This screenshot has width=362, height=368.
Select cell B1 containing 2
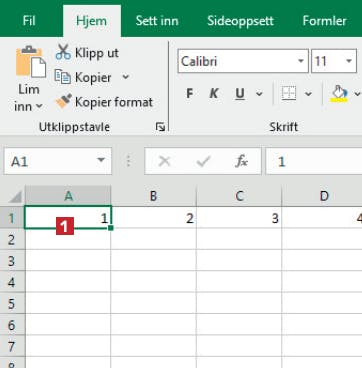pyautogui.click(x=154, y=218)
